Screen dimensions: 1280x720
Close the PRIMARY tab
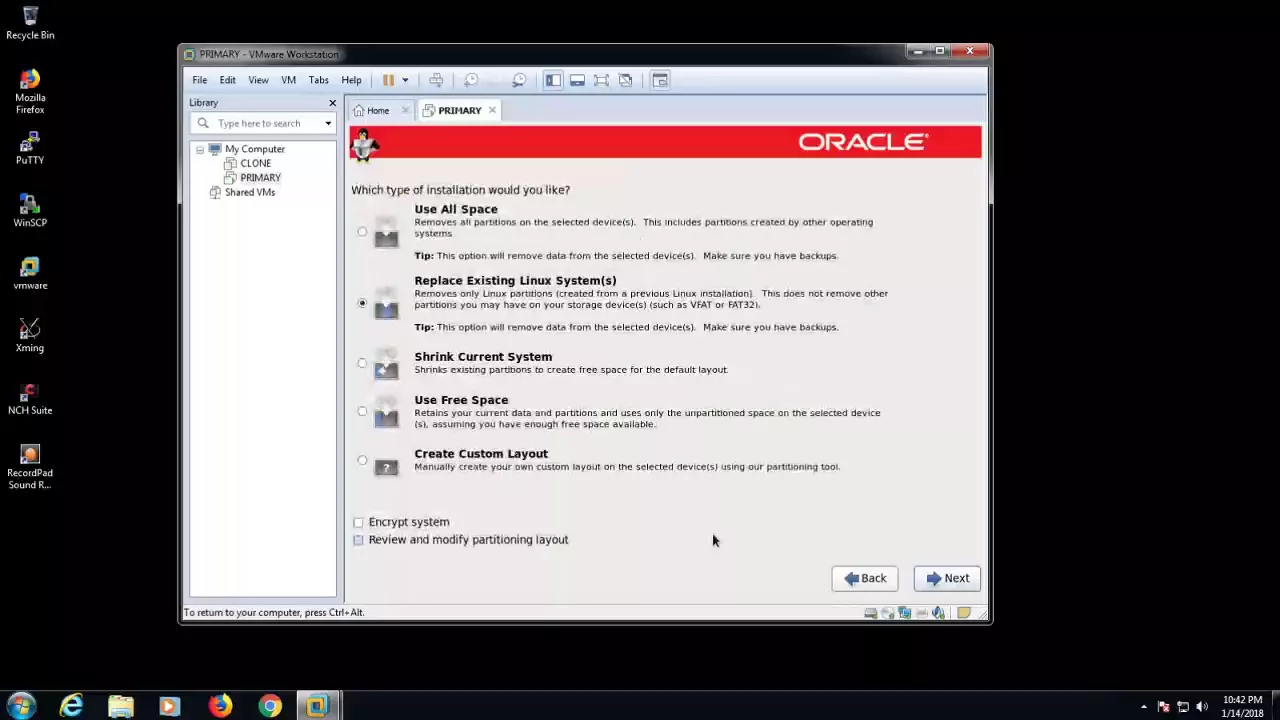tap(492, 110)
